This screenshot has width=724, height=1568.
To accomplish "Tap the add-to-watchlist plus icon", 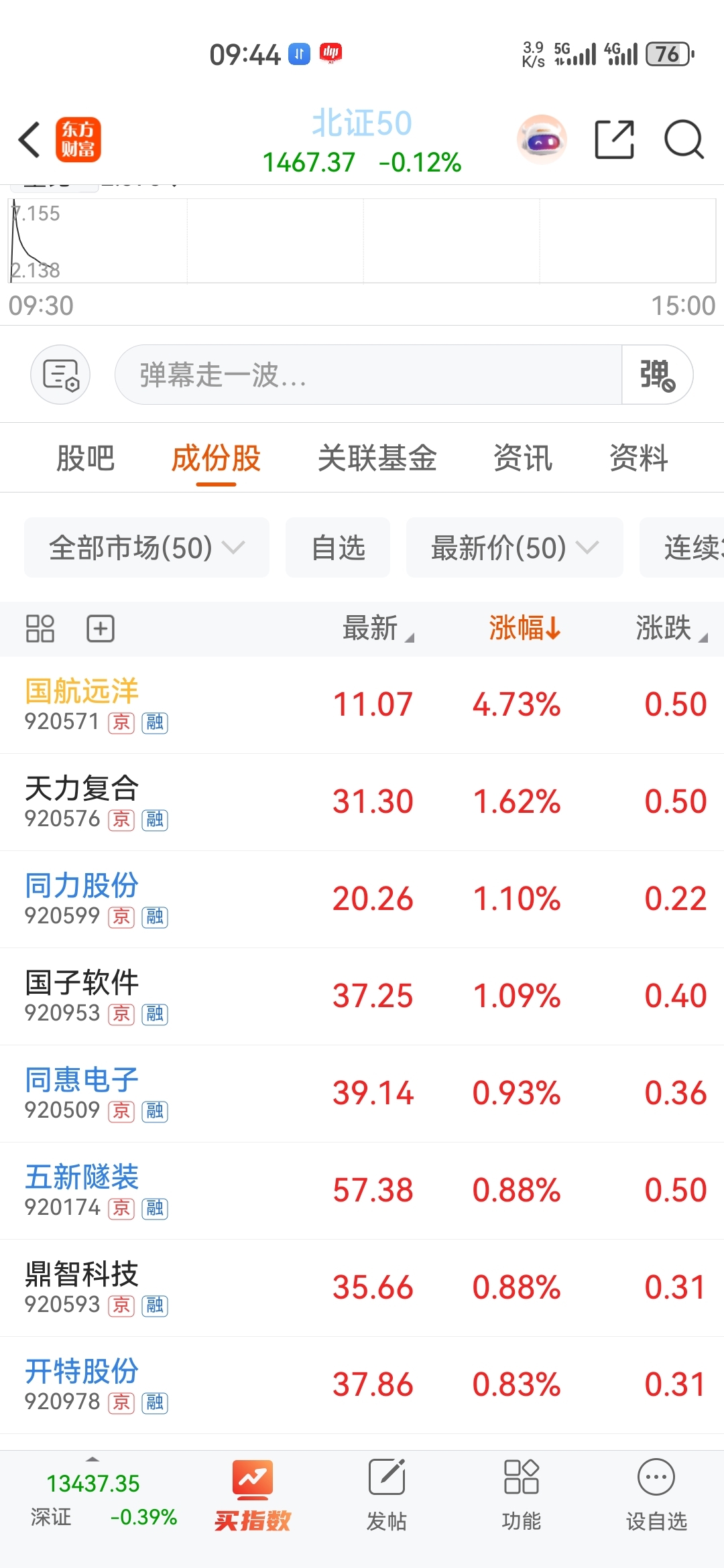I will point(101,629).
